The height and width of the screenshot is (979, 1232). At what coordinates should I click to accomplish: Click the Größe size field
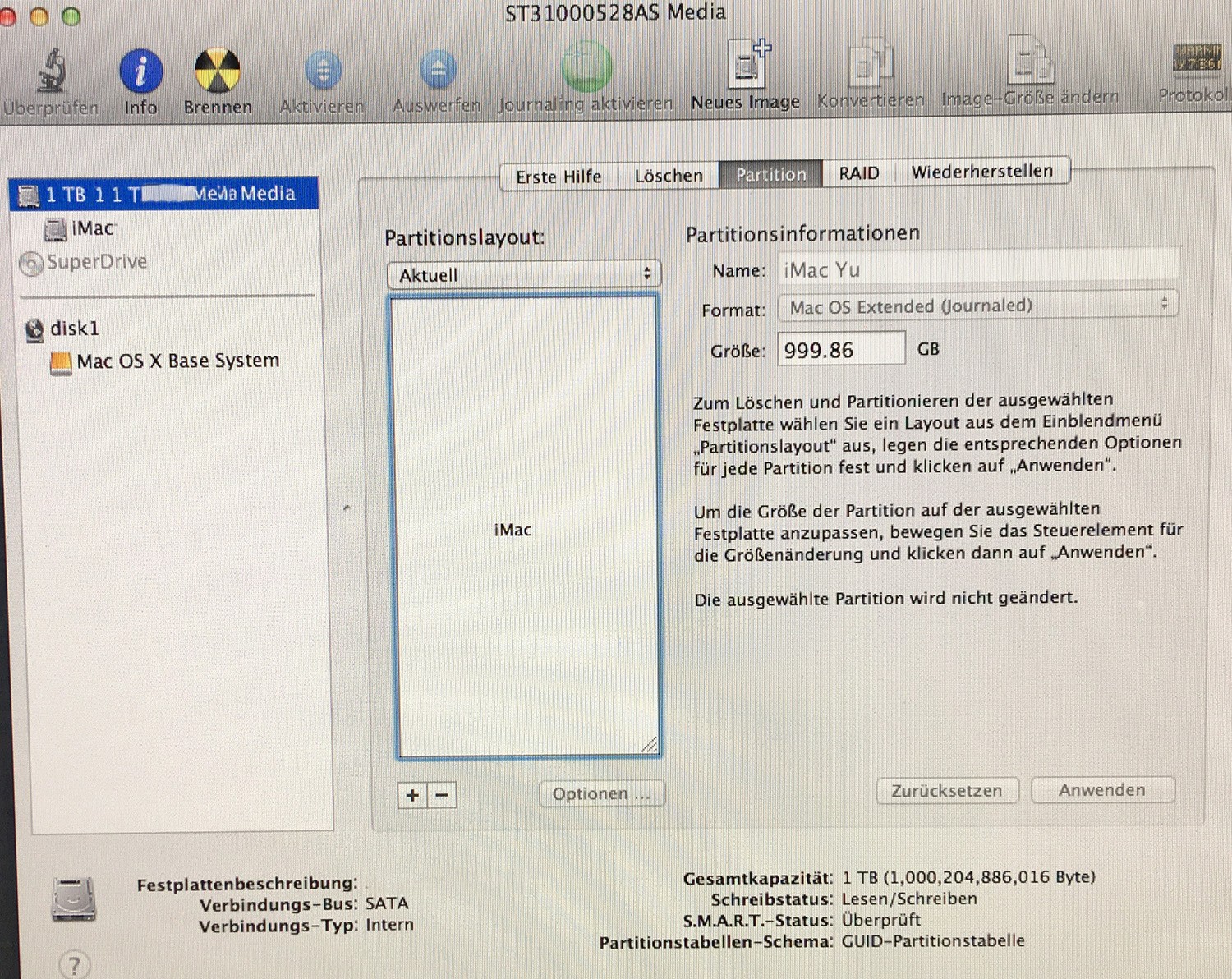click(x=841, y=350)
